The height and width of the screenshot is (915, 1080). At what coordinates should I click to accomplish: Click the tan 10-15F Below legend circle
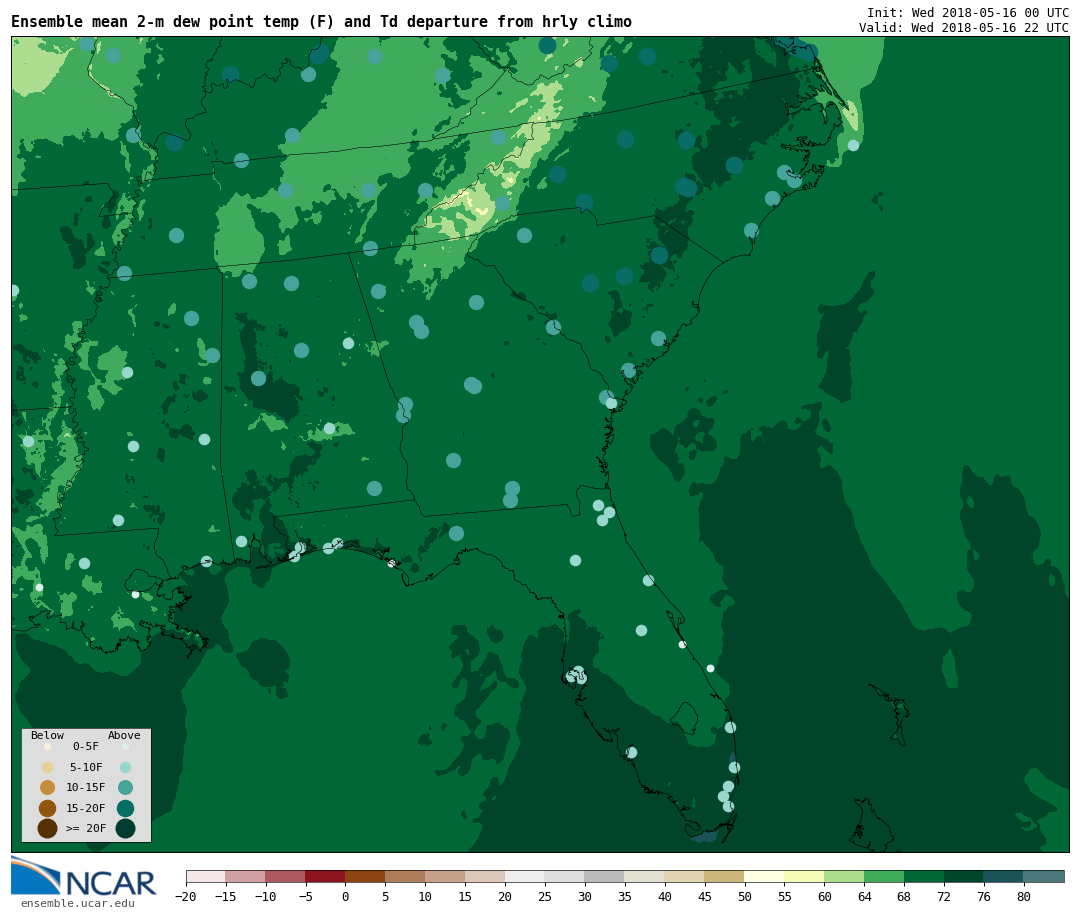pyautogui.click(x=47, y=787)
